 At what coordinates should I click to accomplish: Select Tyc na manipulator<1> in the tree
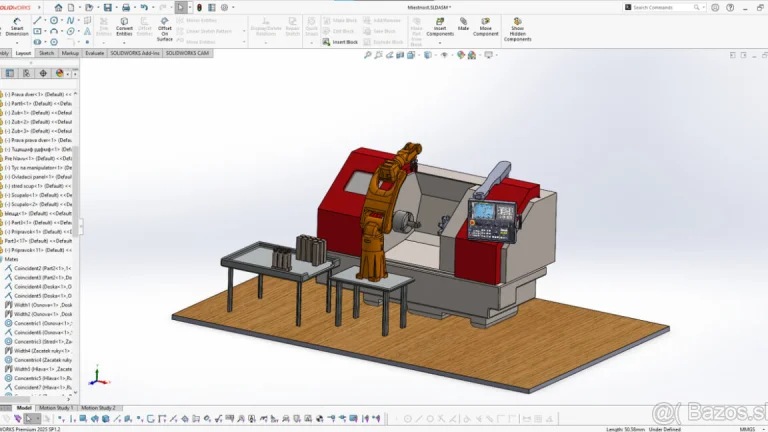point(38,168)
